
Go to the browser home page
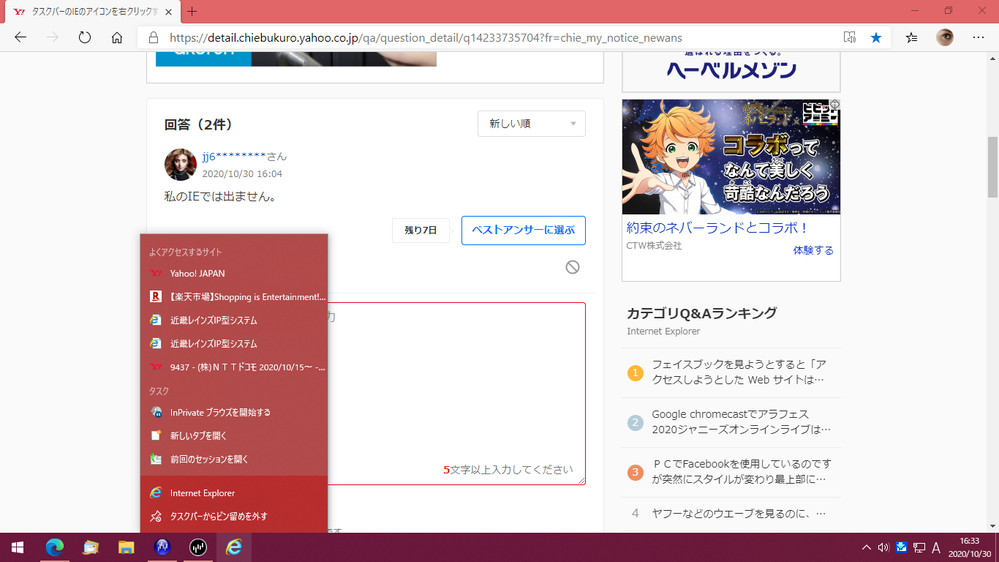pos(117,37)
